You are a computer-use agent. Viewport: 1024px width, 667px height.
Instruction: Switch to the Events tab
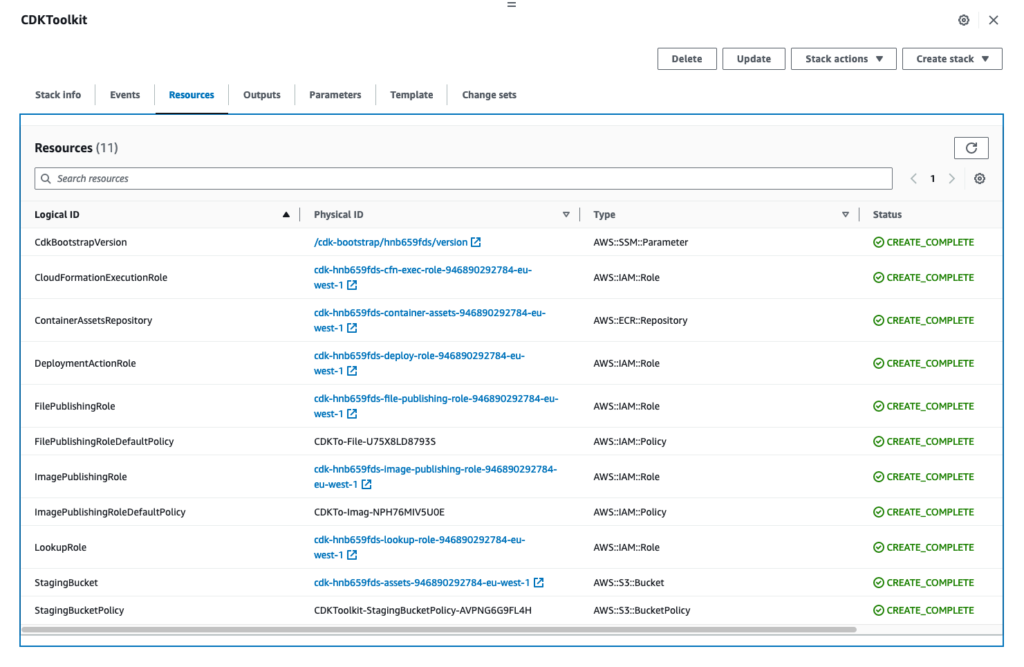click(x=125, y=95)
